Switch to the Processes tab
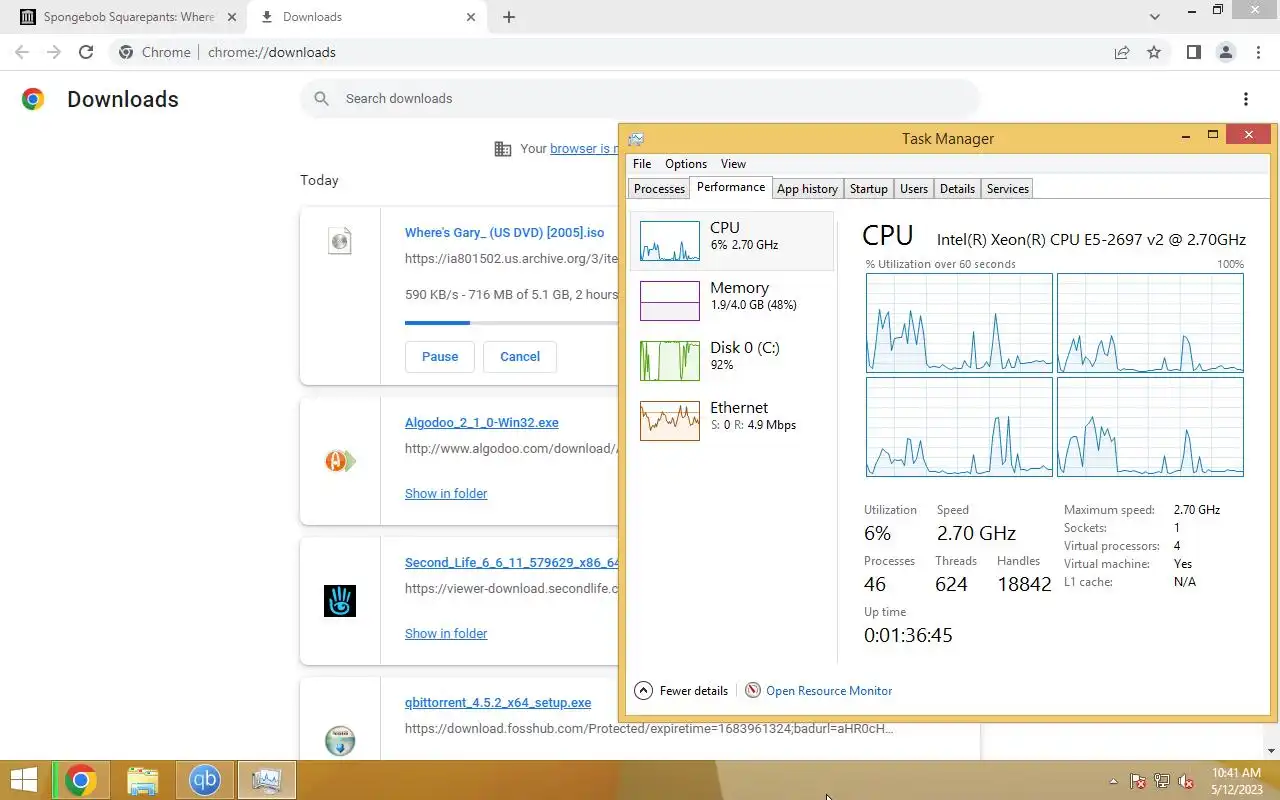The width and height of the screenshot is (1280, 800). coord(659,189)
